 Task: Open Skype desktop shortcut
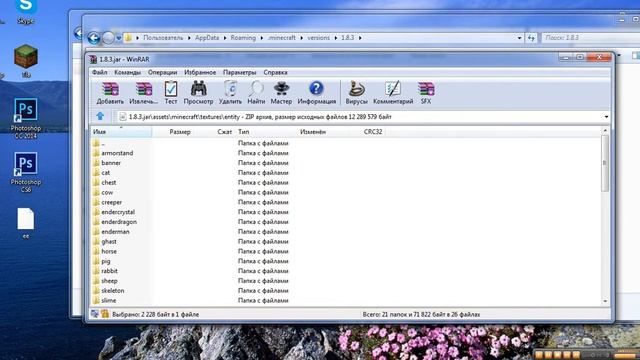25,11
